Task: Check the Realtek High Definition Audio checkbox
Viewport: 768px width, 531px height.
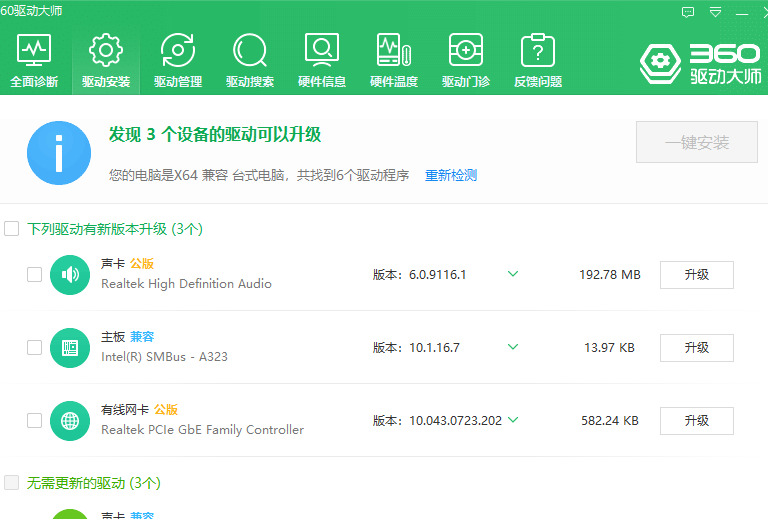Action: click(x=34, y=274)
